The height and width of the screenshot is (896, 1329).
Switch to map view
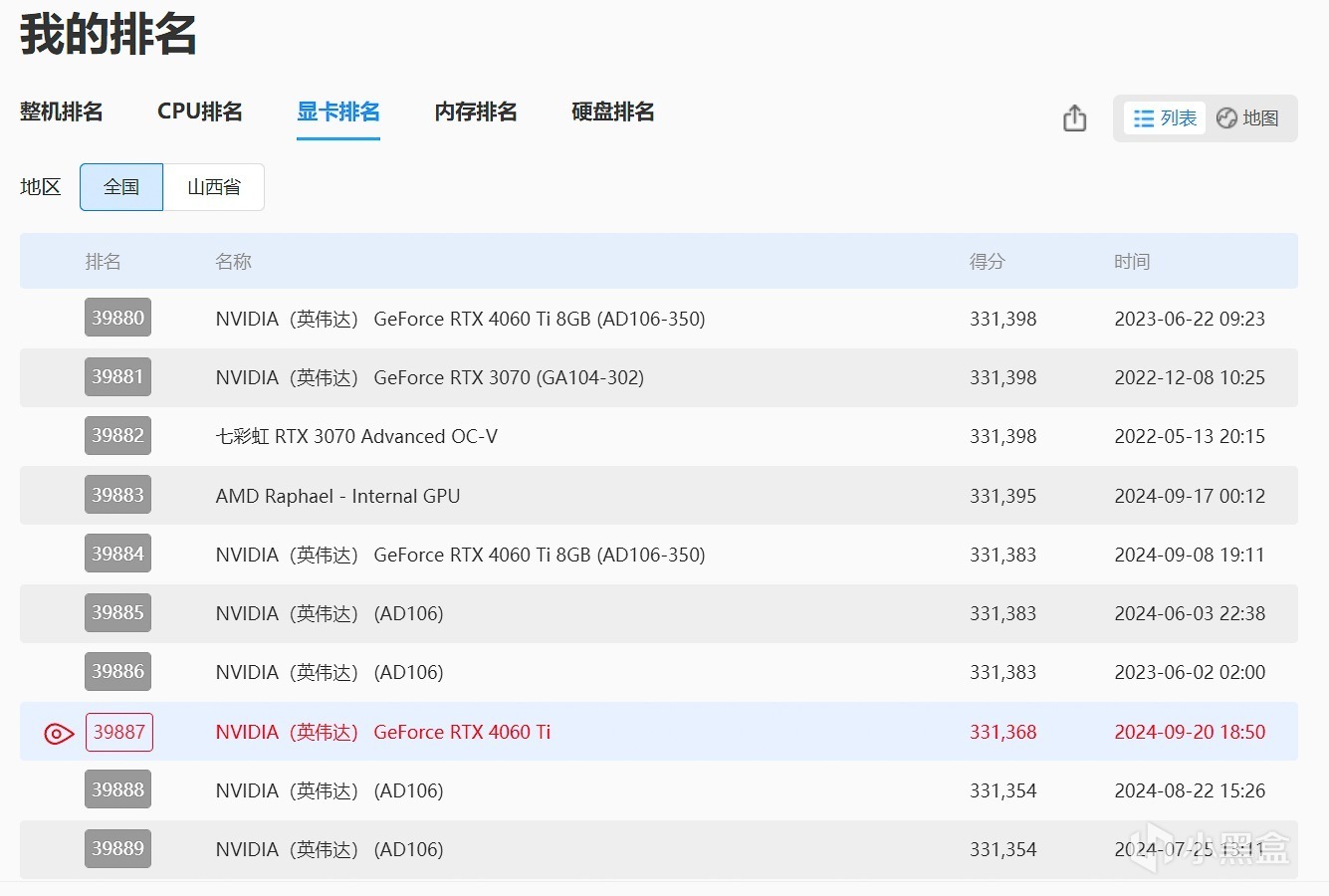1248,118
